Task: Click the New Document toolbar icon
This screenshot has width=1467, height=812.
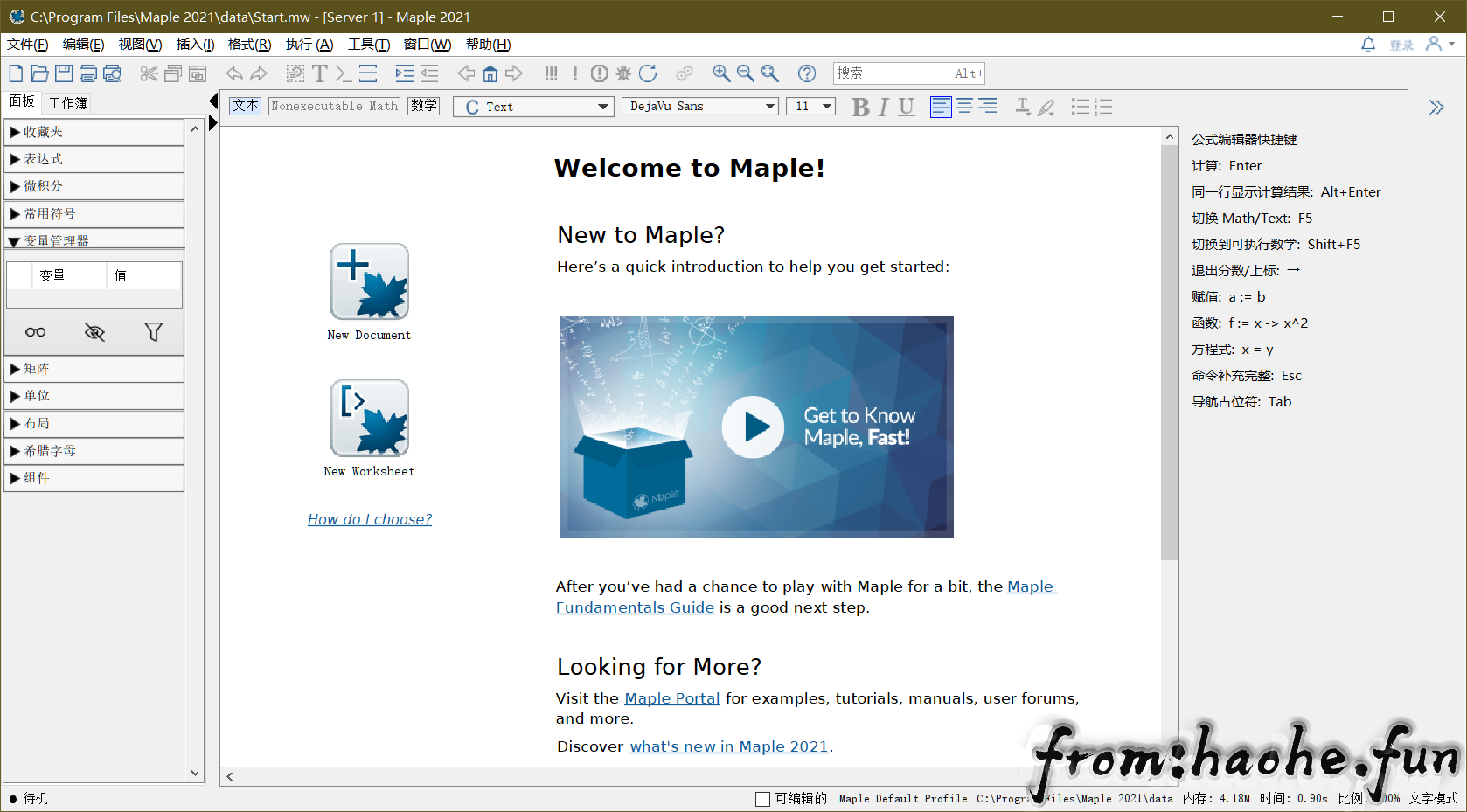Action: pos(16,73)
